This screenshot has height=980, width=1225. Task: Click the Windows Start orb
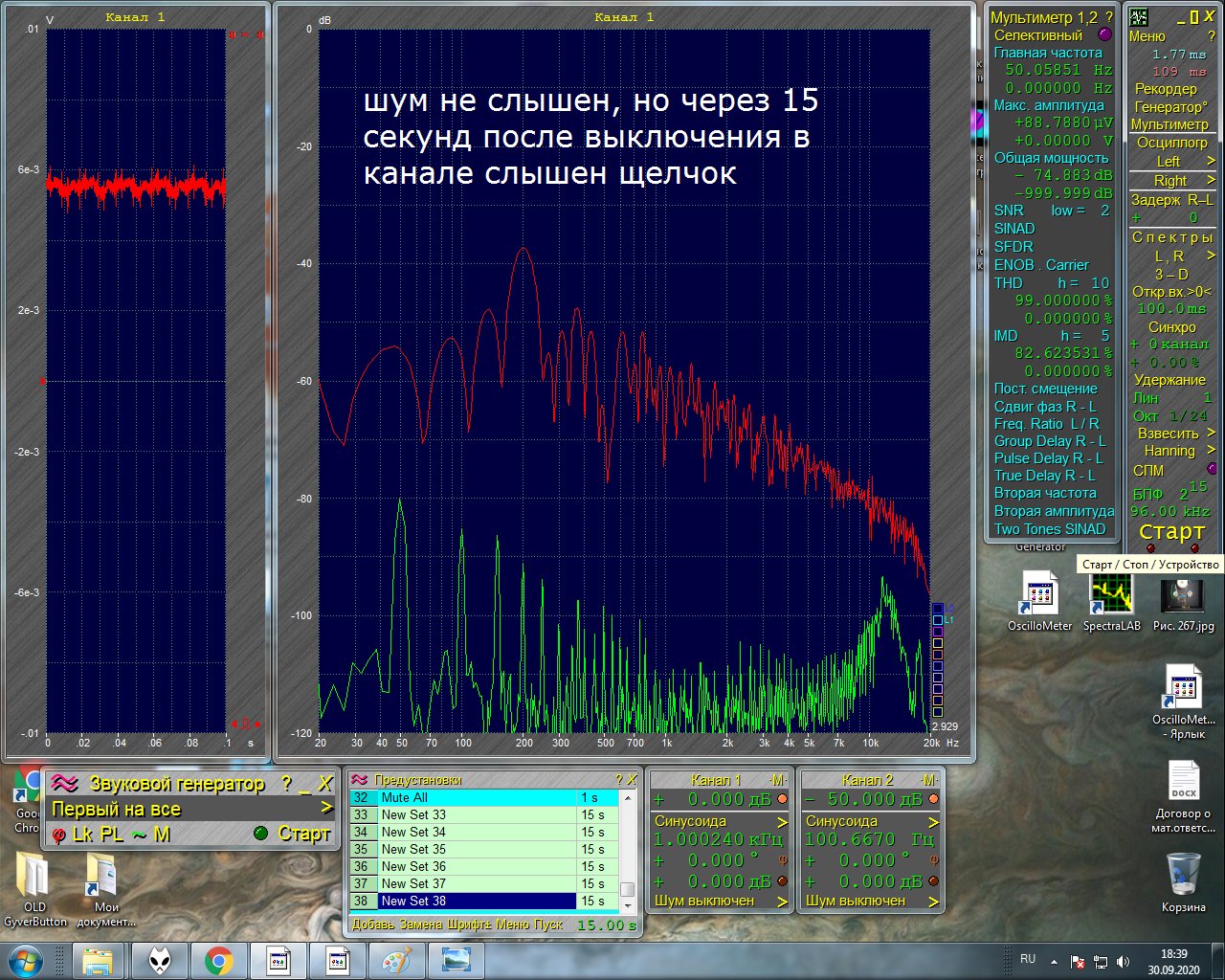coord(26,960)
